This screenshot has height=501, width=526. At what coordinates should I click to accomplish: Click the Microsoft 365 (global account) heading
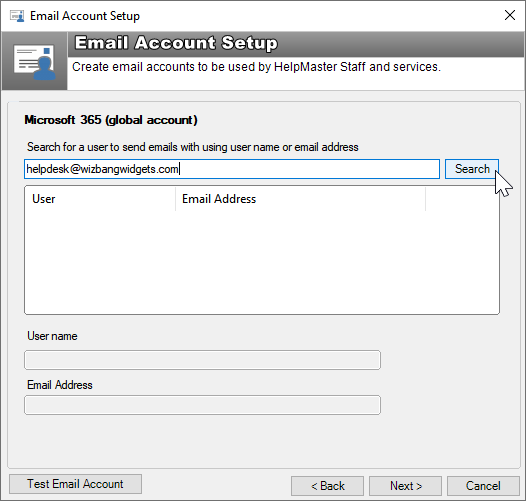coord(111,120)
